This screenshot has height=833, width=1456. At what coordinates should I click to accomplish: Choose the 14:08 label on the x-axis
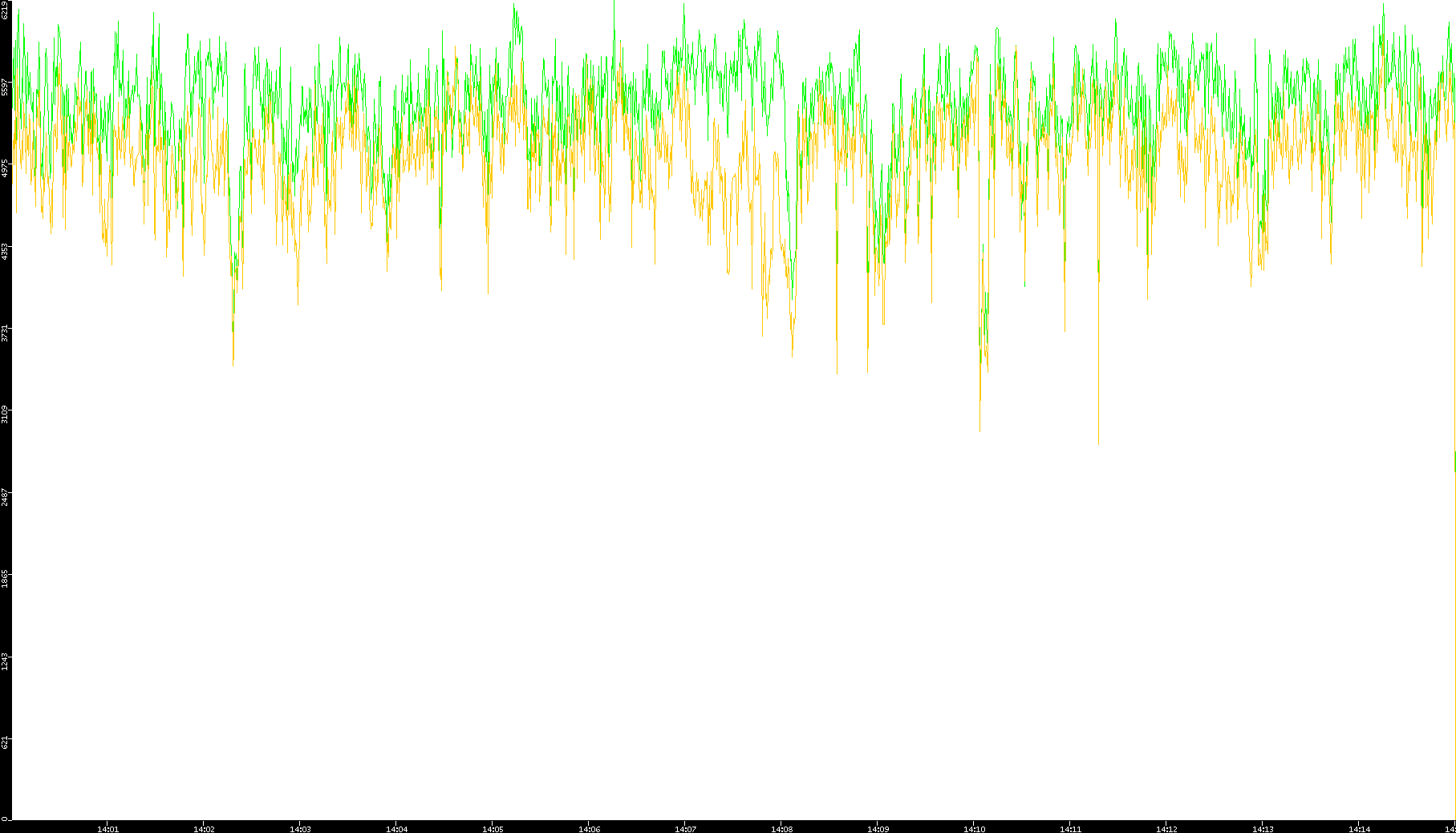tap(781, 829)
